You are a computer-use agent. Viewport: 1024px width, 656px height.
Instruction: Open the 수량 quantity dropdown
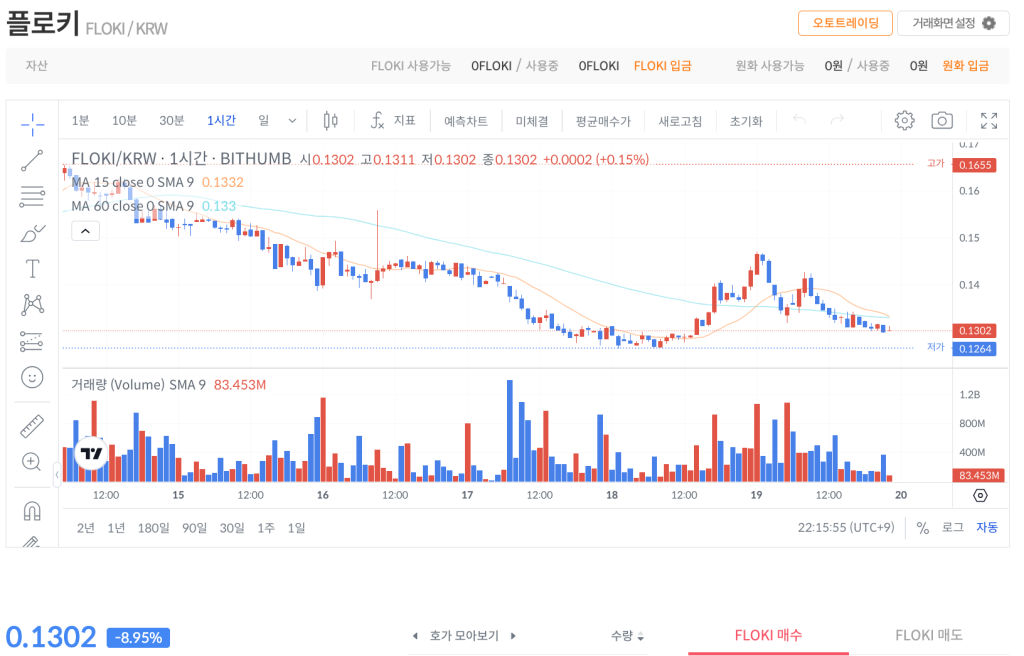(628, 636)
